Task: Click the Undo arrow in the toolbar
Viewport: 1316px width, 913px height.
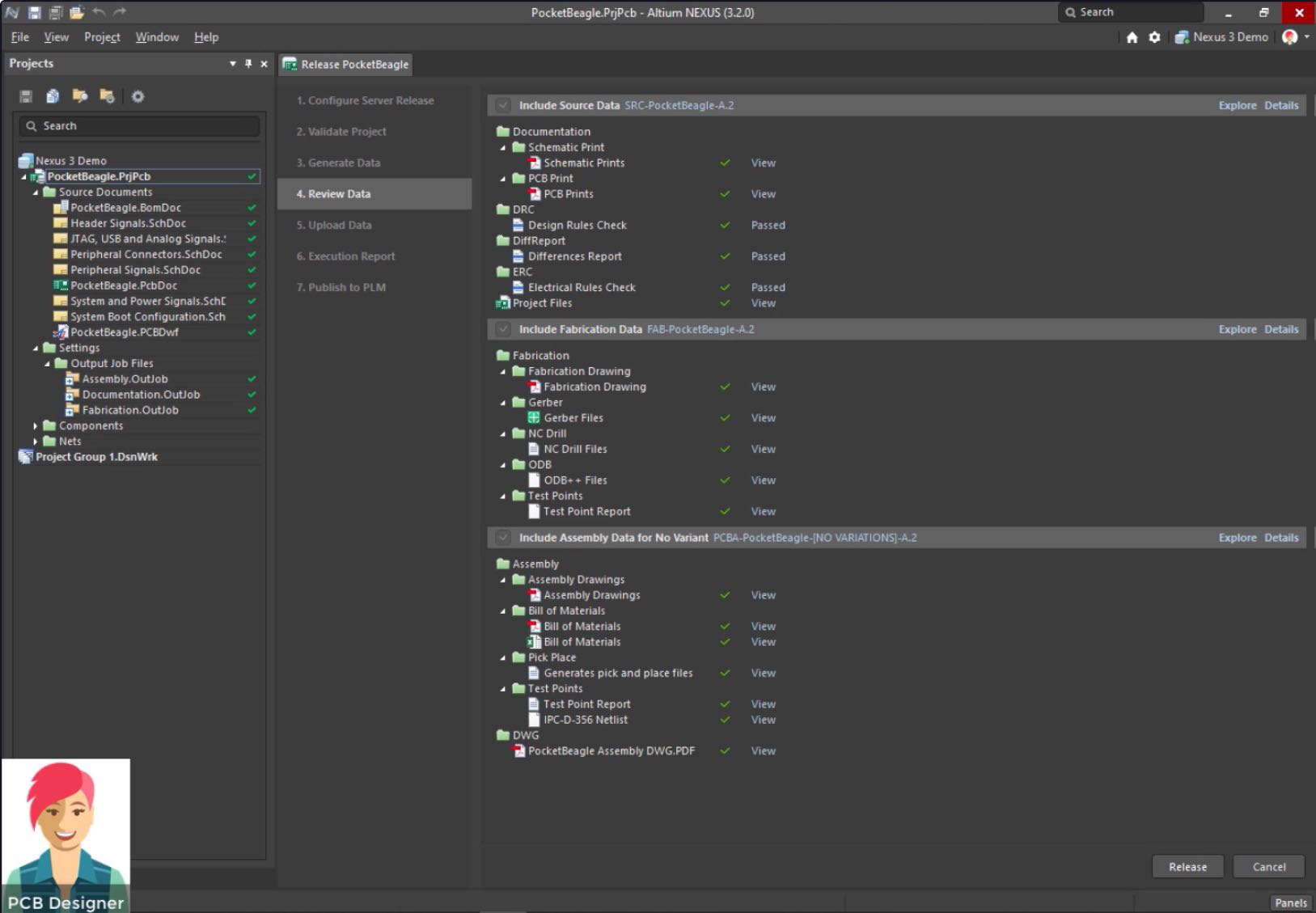Action: point(99,12)
